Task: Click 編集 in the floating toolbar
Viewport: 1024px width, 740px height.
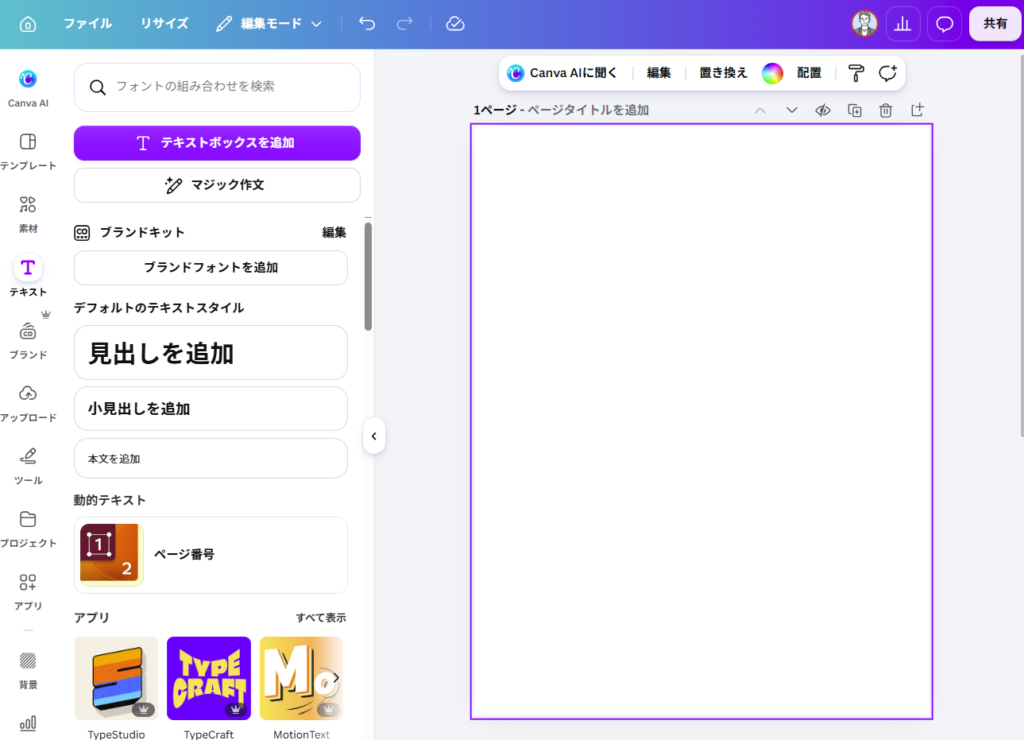Action: 658,72
